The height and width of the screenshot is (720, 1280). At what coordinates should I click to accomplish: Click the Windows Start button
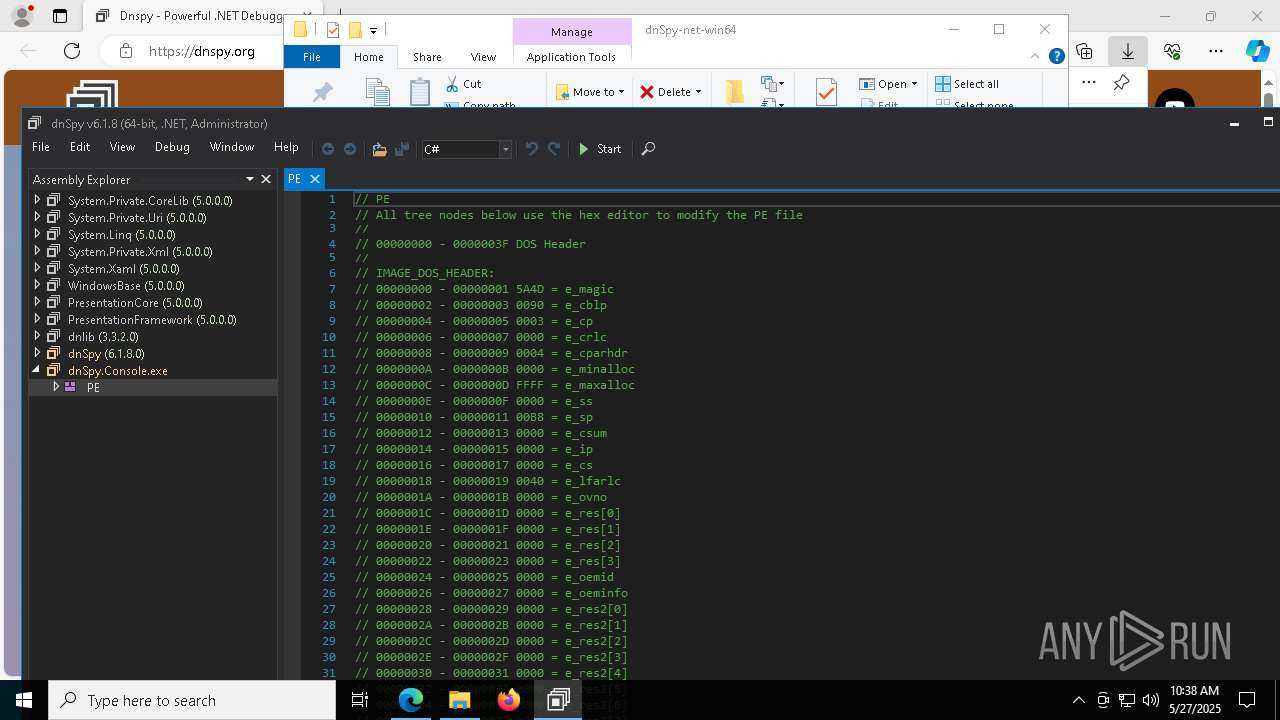click(24, 700)
